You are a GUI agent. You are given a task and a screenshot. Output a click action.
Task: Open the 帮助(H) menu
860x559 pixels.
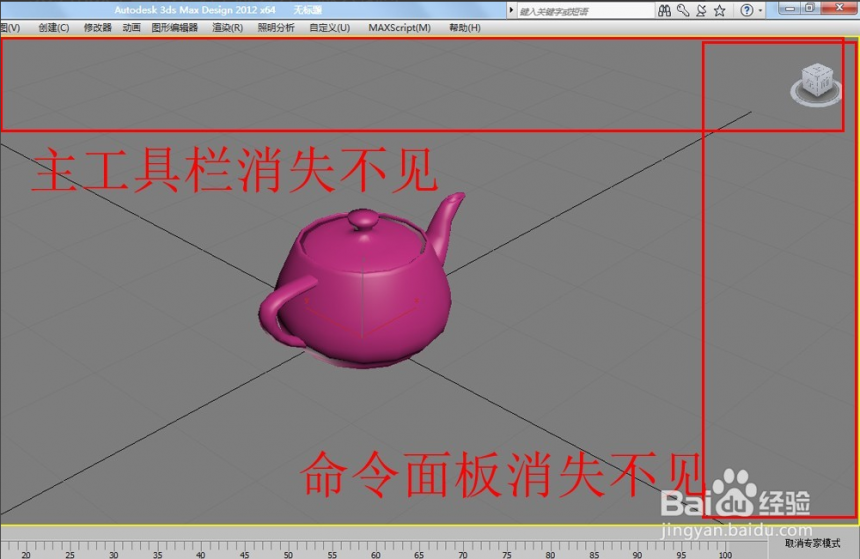(465, 27)
